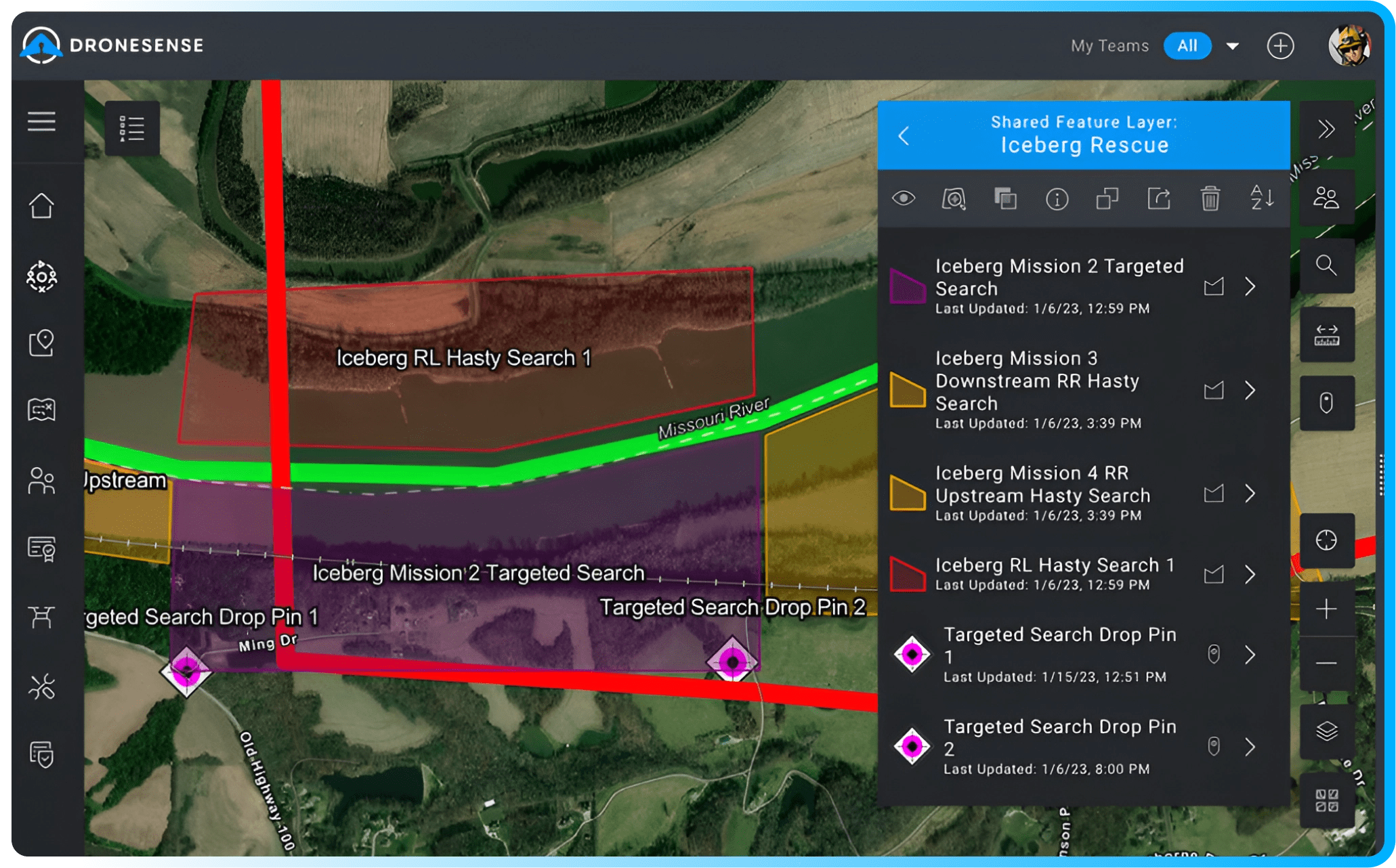Click the map search magnifier icon
The image size is (1396, 868).
pyautogui.click(x=1326, y=265)
